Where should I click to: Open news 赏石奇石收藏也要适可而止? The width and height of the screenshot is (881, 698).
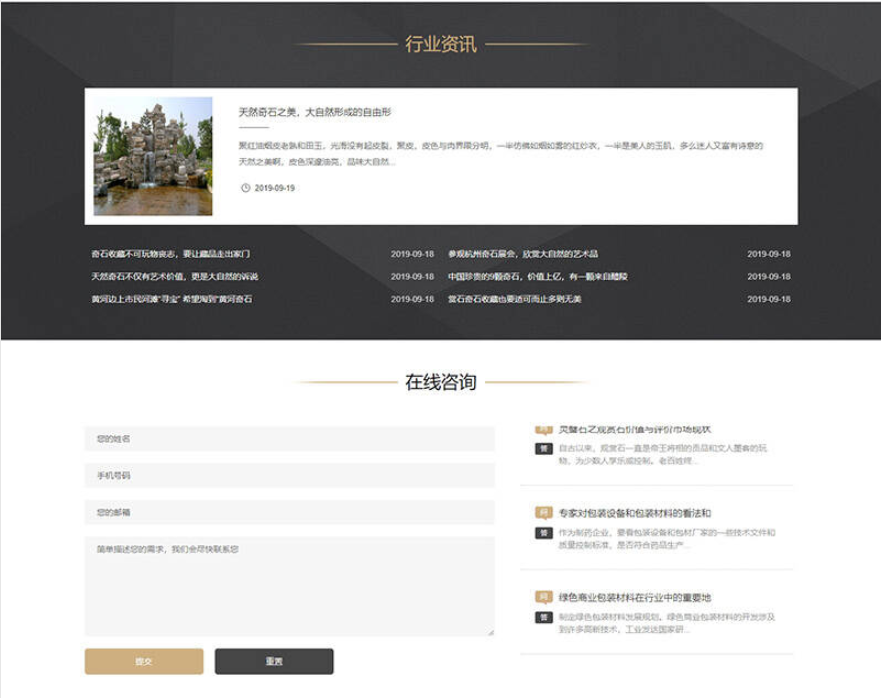click(514, 299)
